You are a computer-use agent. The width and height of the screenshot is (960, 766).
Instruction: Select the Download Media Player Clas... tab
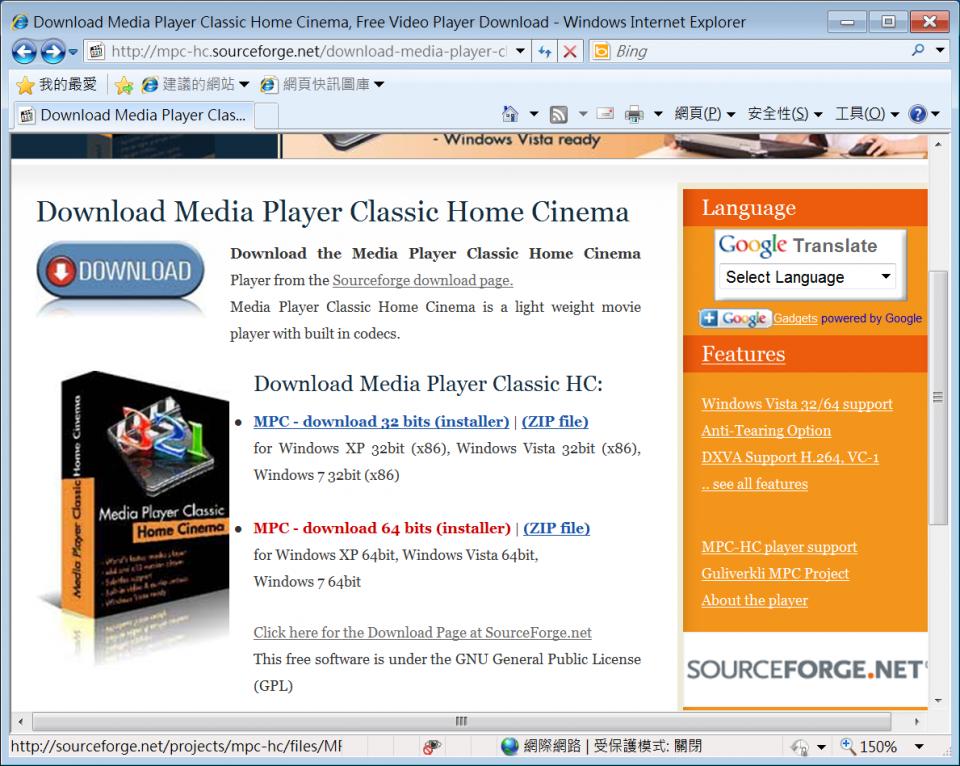(133, 115)
